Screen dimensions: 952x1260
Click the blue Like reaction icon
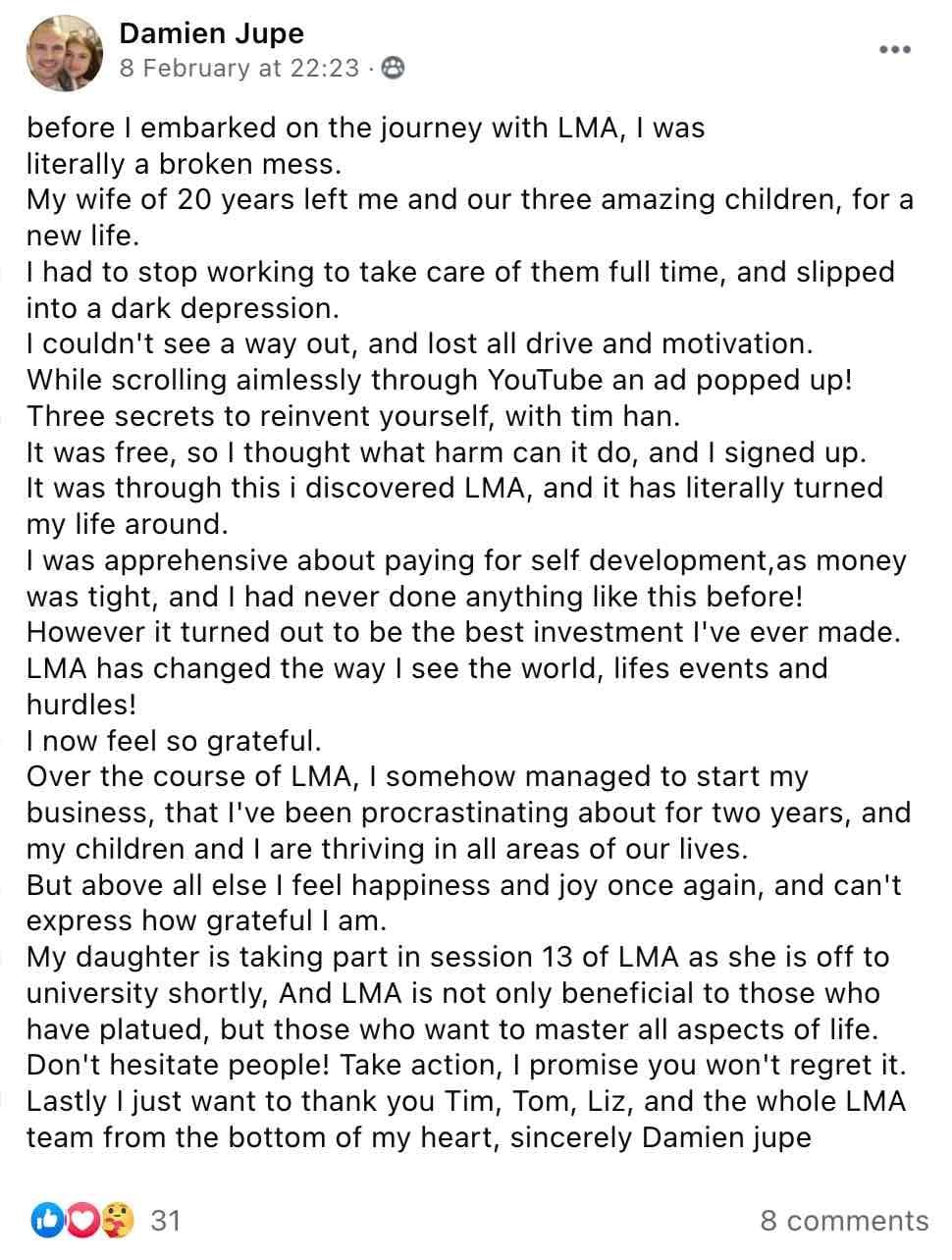(45, 1220)
